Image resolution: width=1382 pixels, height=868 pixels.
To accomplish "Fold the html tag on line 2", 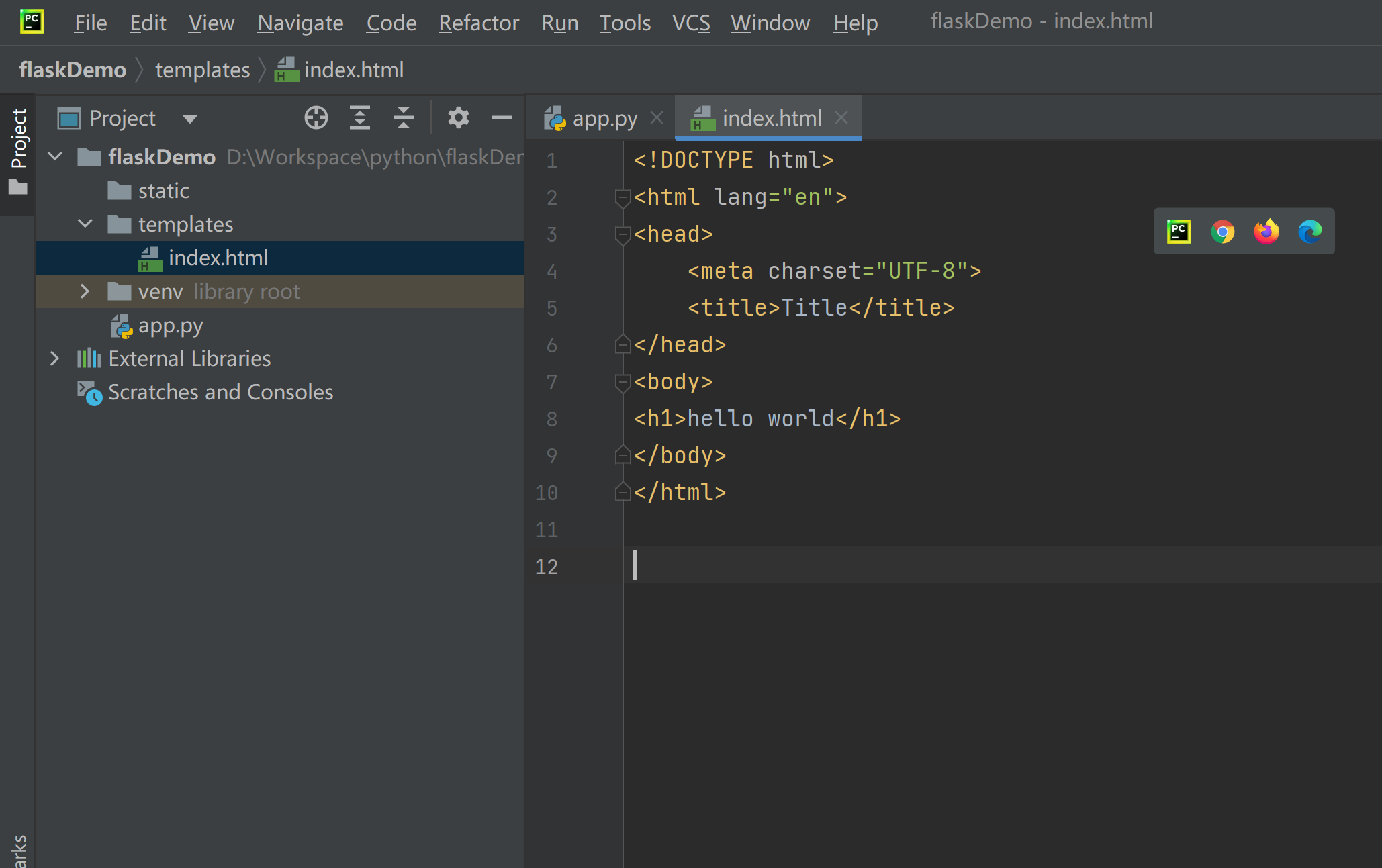I will (x=623, y=197).
